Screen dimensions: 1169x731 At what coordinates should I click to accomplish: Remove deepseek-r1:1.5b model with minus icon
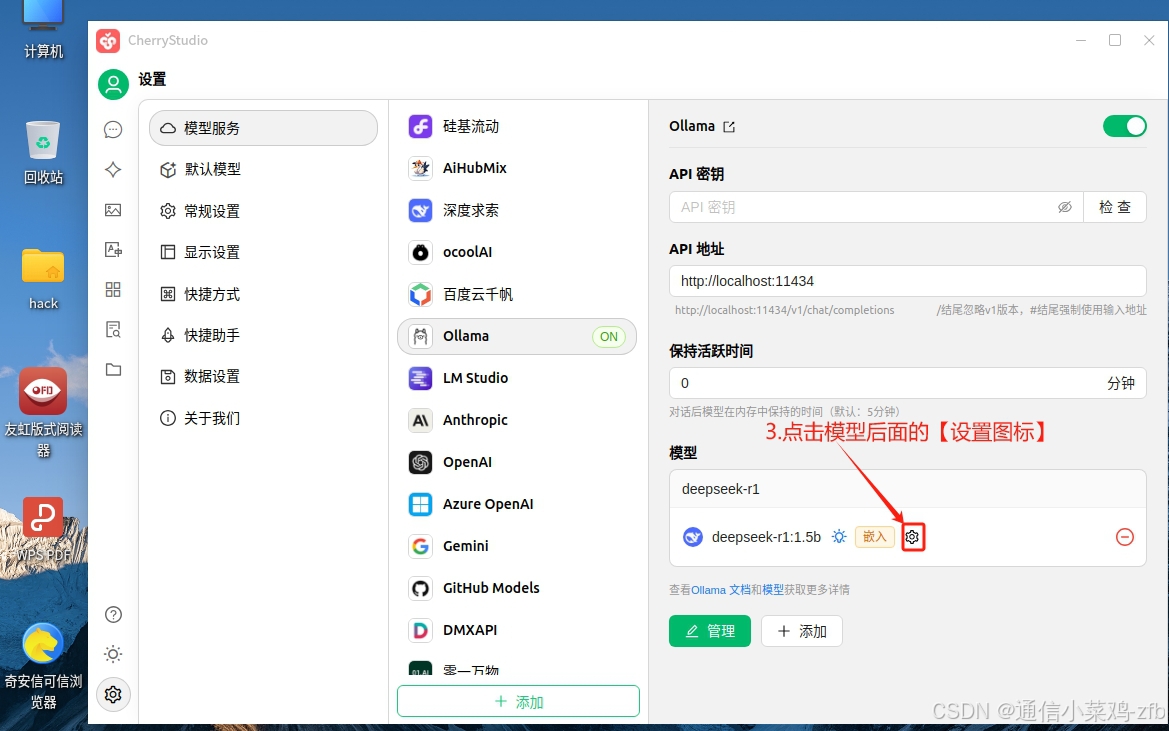tap(1124, 537)
